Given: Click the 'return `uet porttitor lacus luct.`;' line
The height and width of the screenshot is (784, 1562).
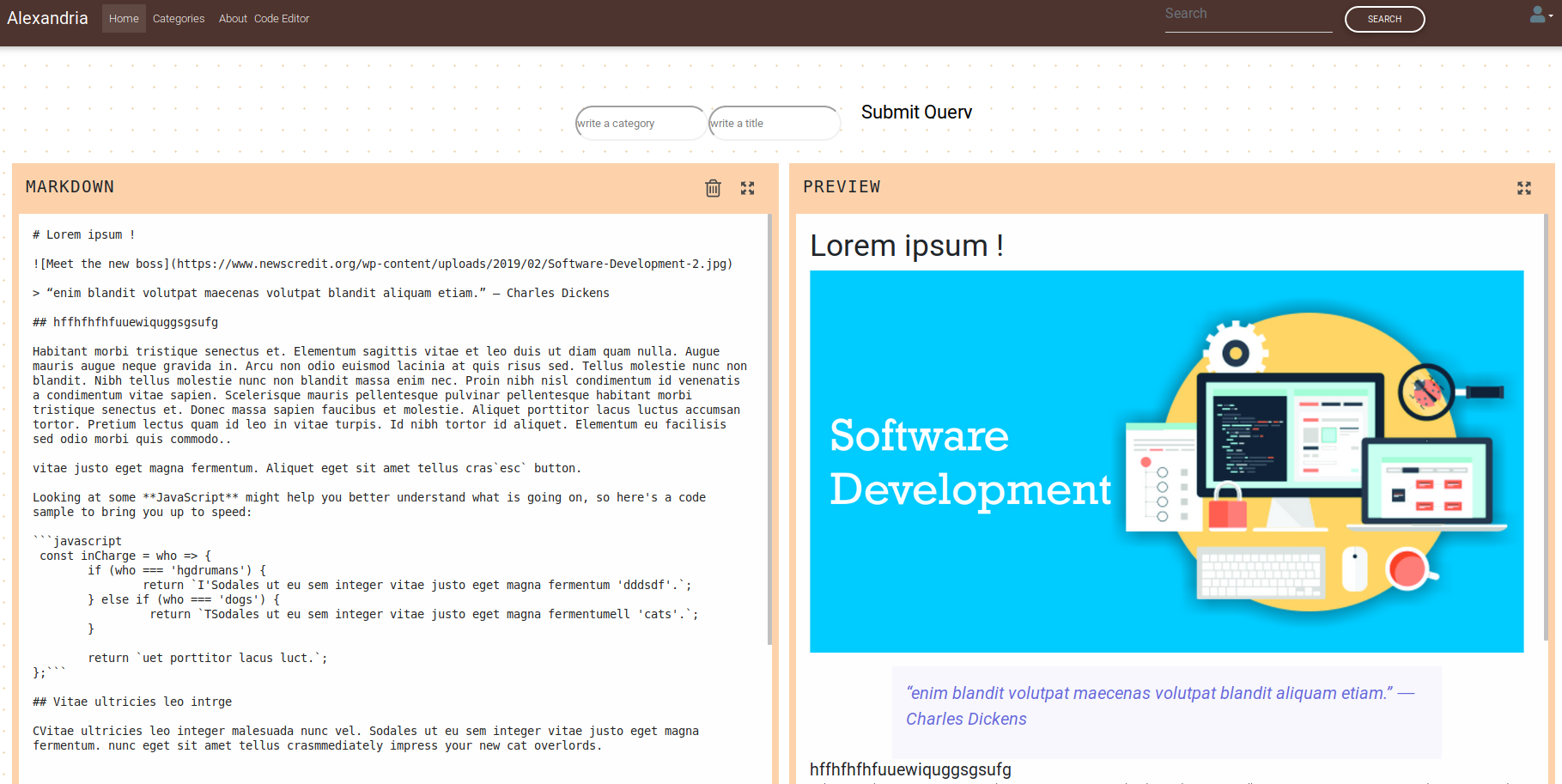Looking at the screenshot, I should (208, 658).
